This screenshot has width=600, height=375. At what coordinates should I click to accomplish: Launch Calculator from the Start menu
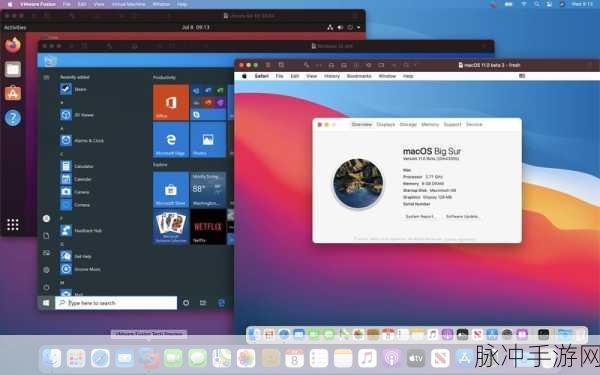pos(77,166)
